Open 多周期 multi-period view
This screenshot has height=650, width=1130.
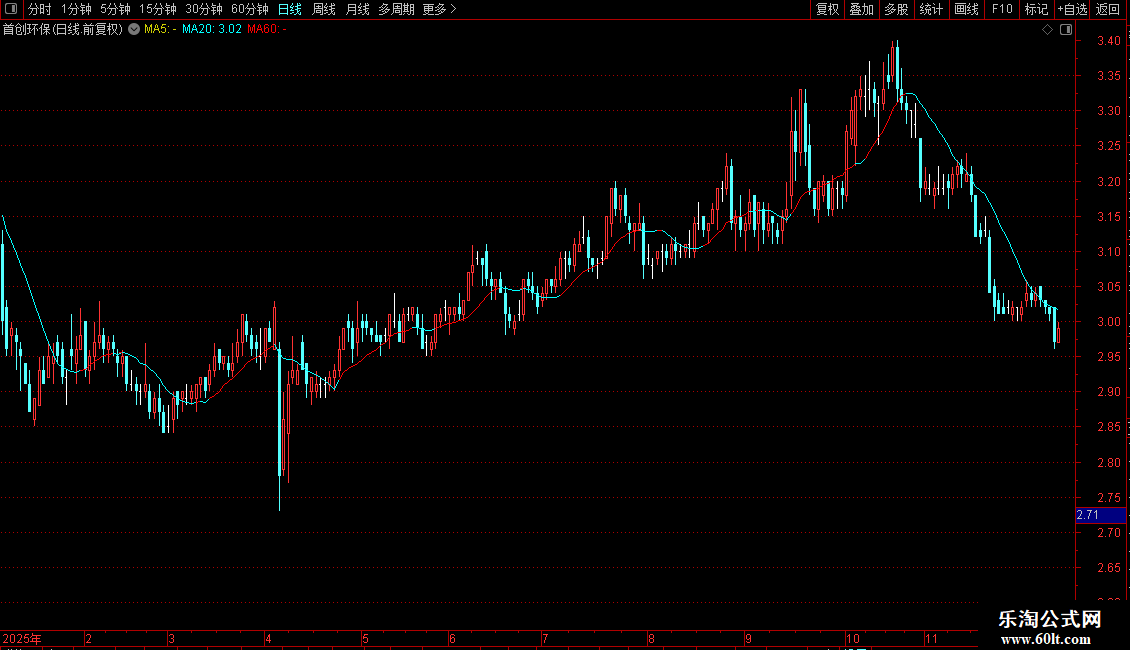tap(396, 9)
